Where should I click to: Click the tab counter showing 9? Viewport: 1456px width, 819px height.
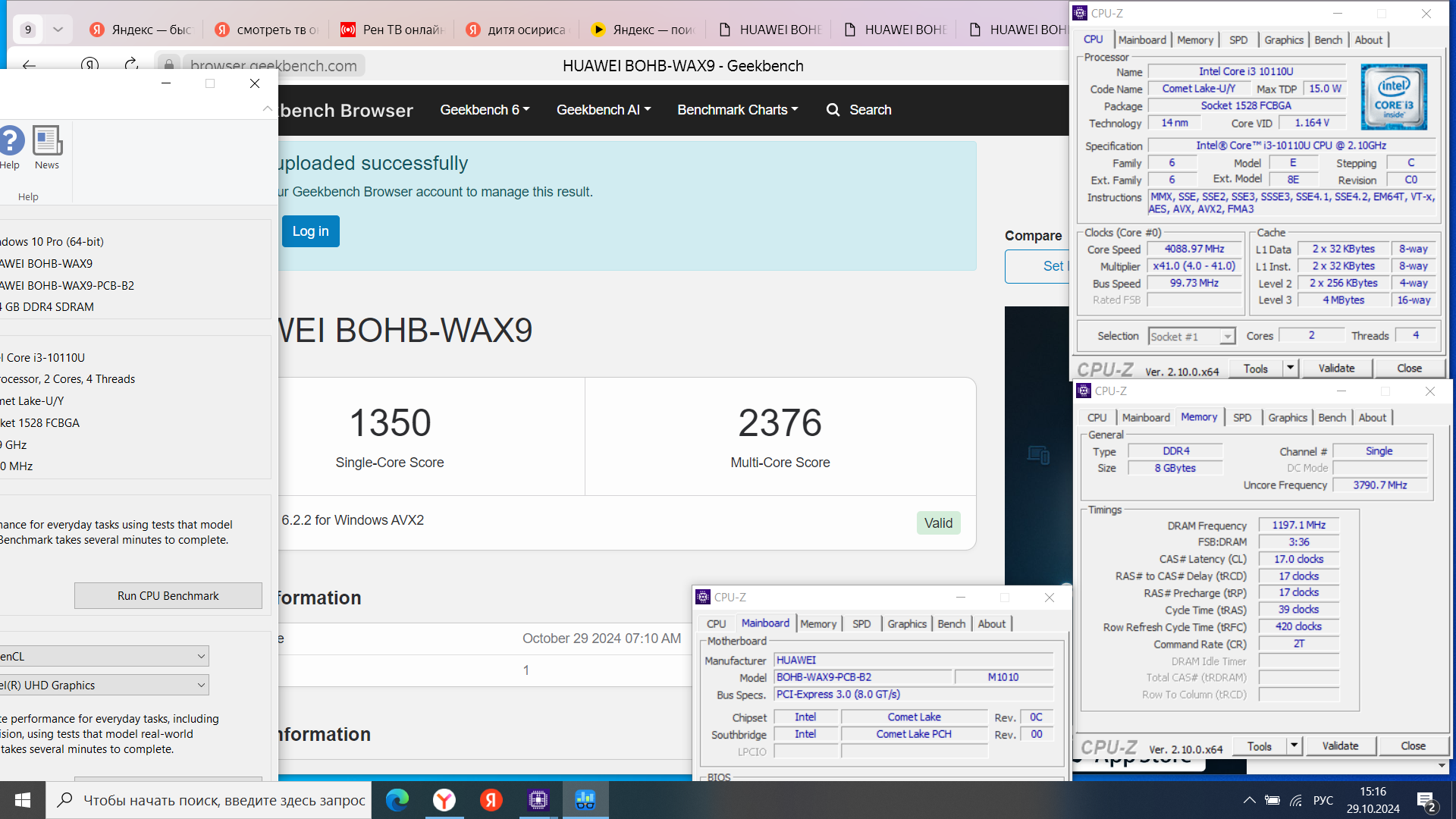28,30
